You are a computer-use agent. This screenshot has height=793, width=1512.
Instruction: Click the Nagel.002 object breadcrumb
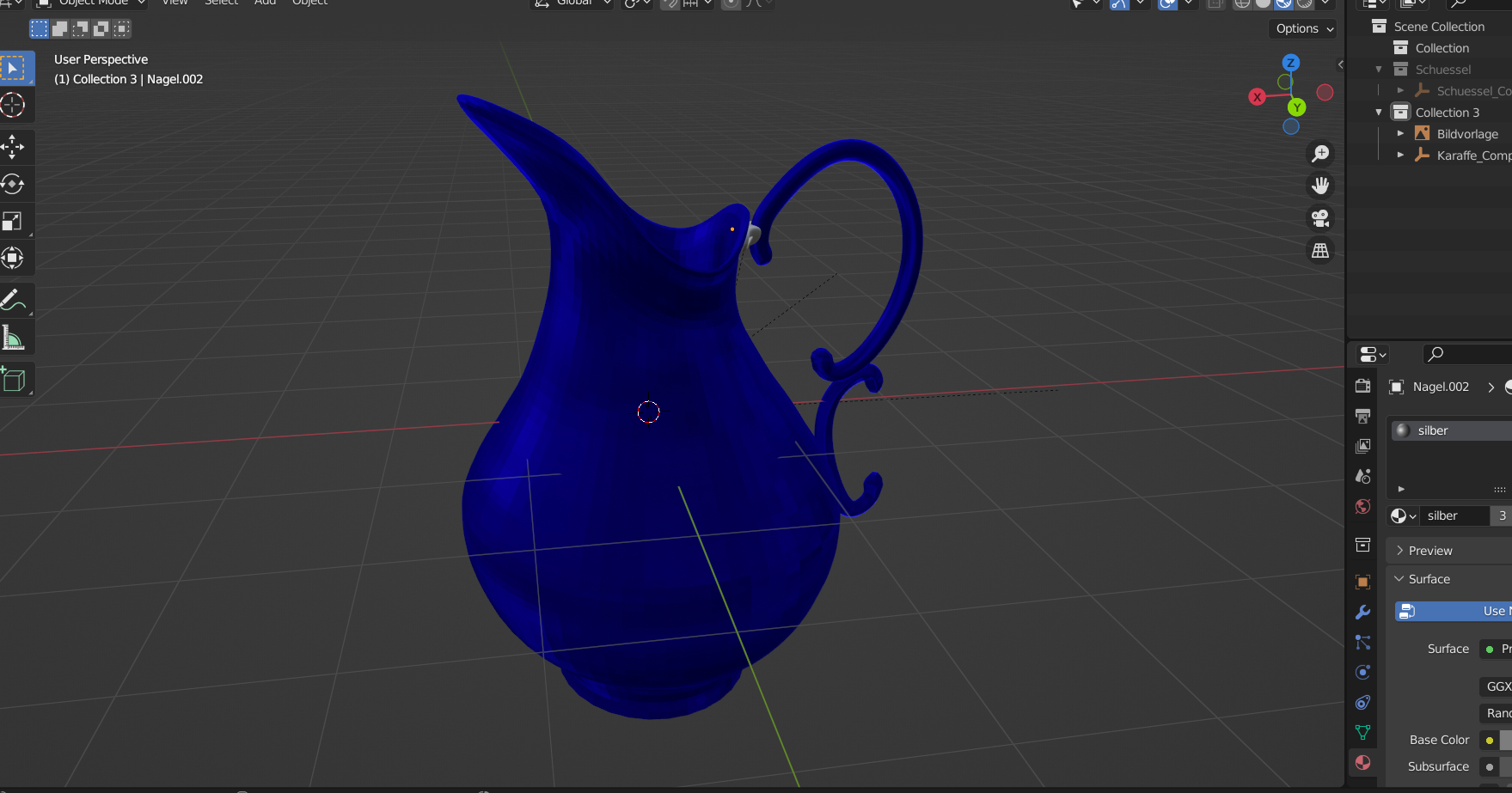(1441, 387)
